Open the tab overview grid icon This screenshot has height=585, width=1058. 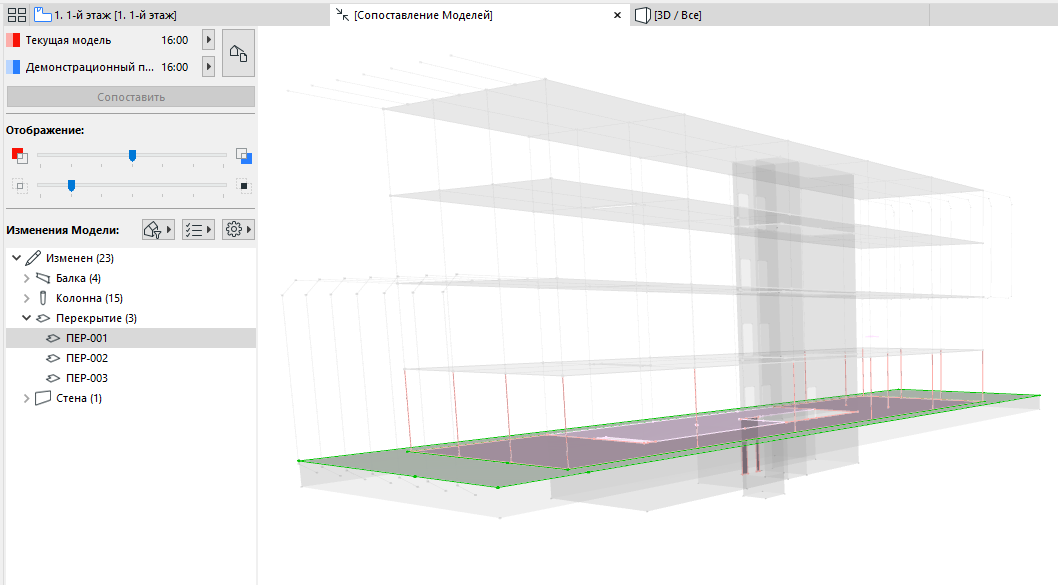tap(16, 15)
